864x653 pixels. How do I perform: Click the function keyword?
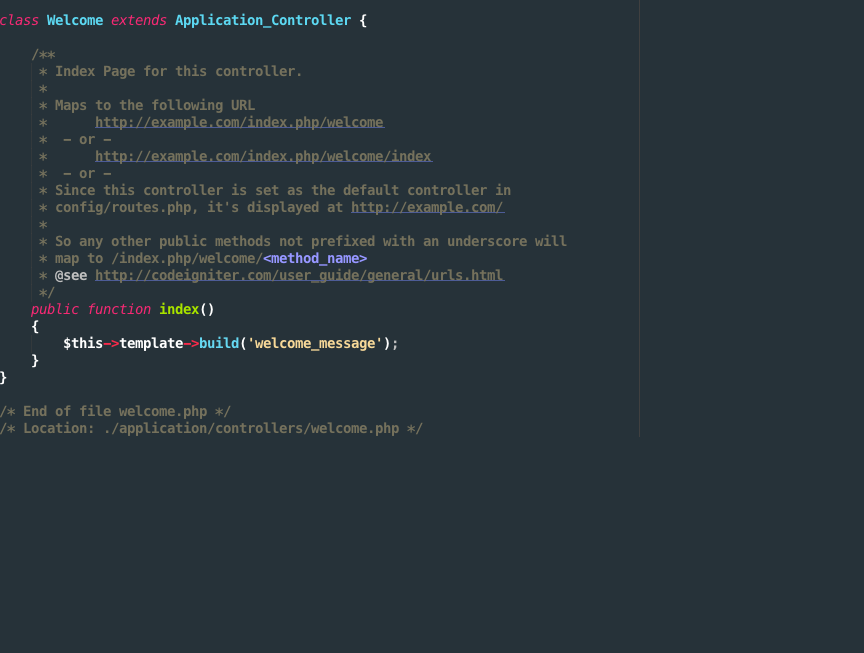click(119, 309)
